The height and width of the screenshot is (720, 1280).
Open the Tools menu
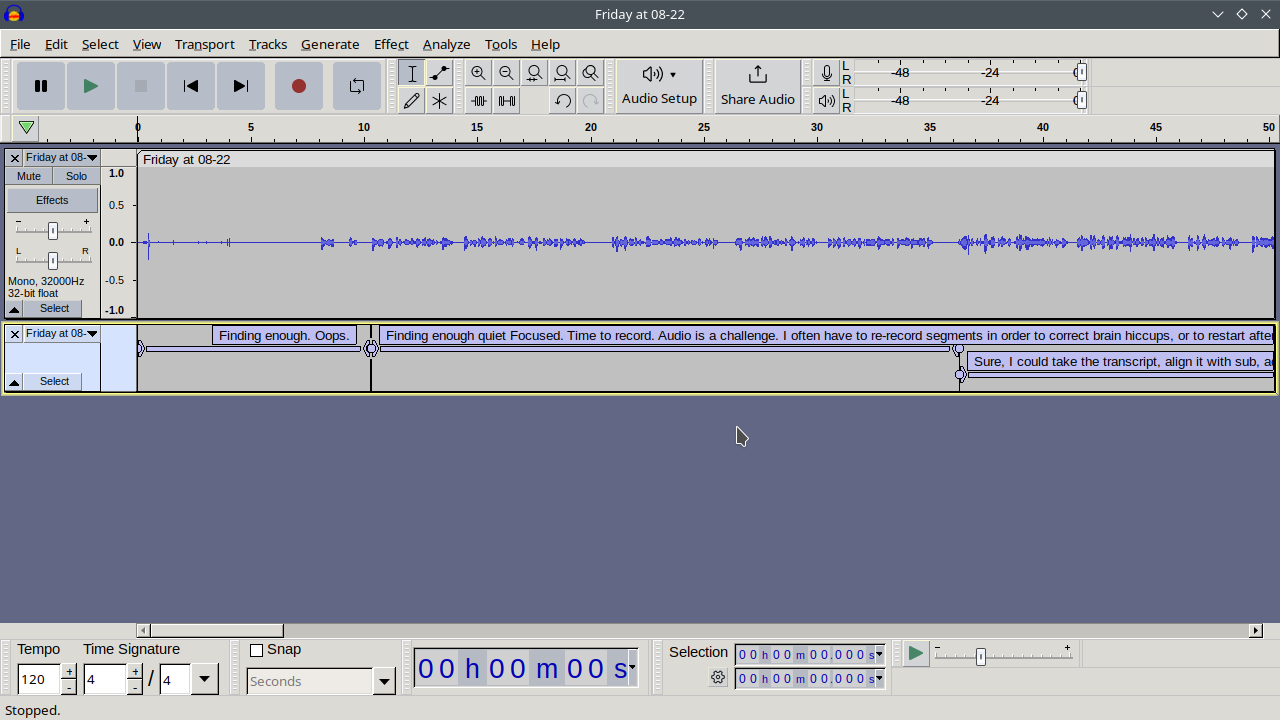501,44
